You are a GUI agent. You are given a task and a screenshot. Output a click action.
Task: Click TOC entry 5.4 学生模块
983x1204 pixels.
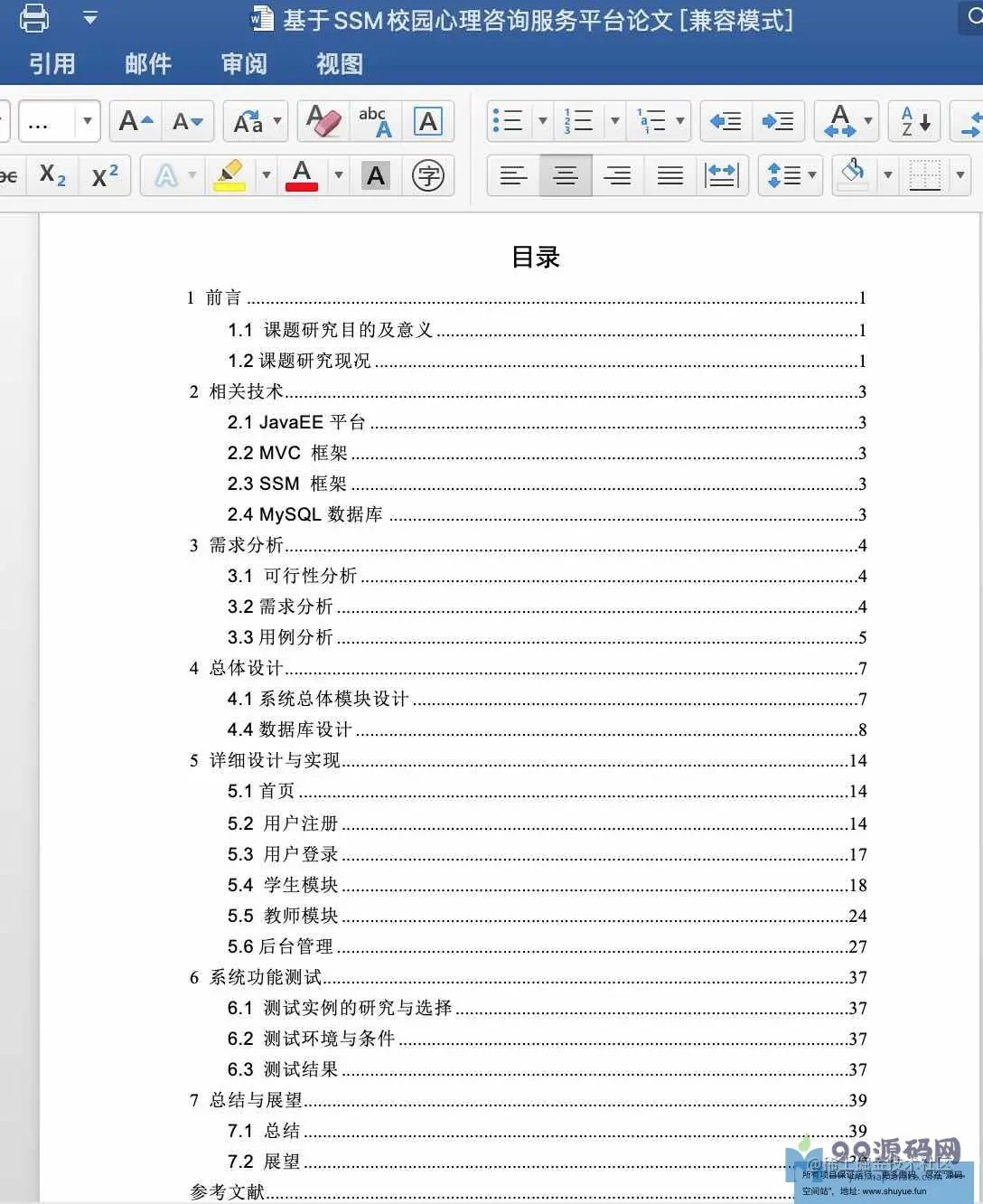pyautogui.click(x=547, y=885)
